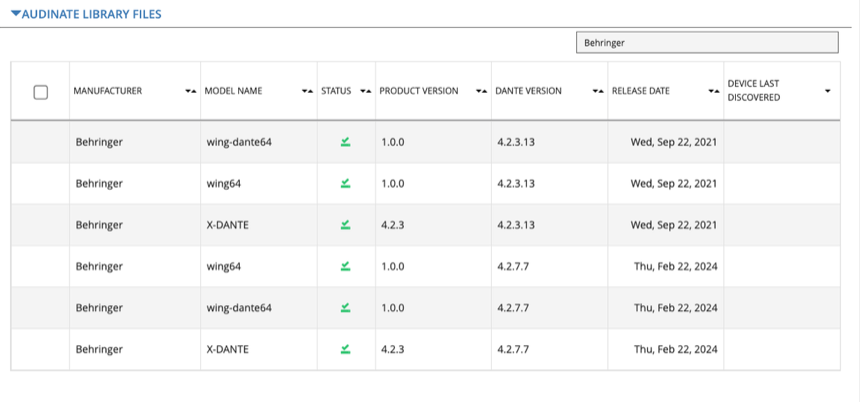Sort by Device Last Discovered column arrow

(828, 92)
